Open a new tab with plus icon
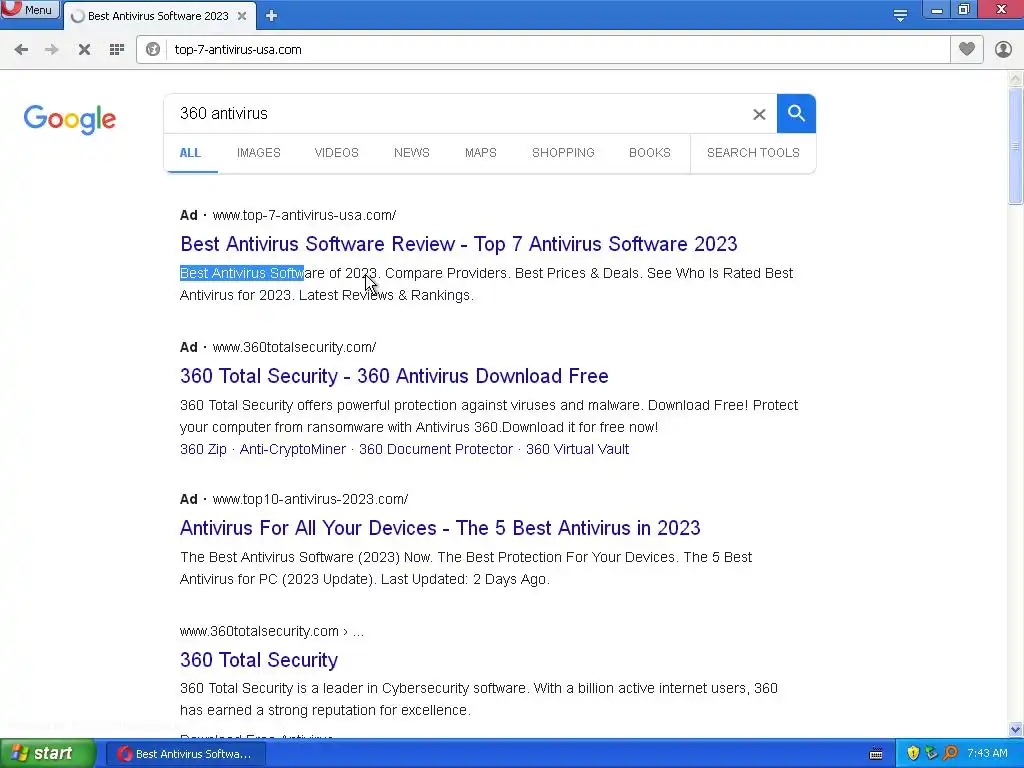 [272, 16]
